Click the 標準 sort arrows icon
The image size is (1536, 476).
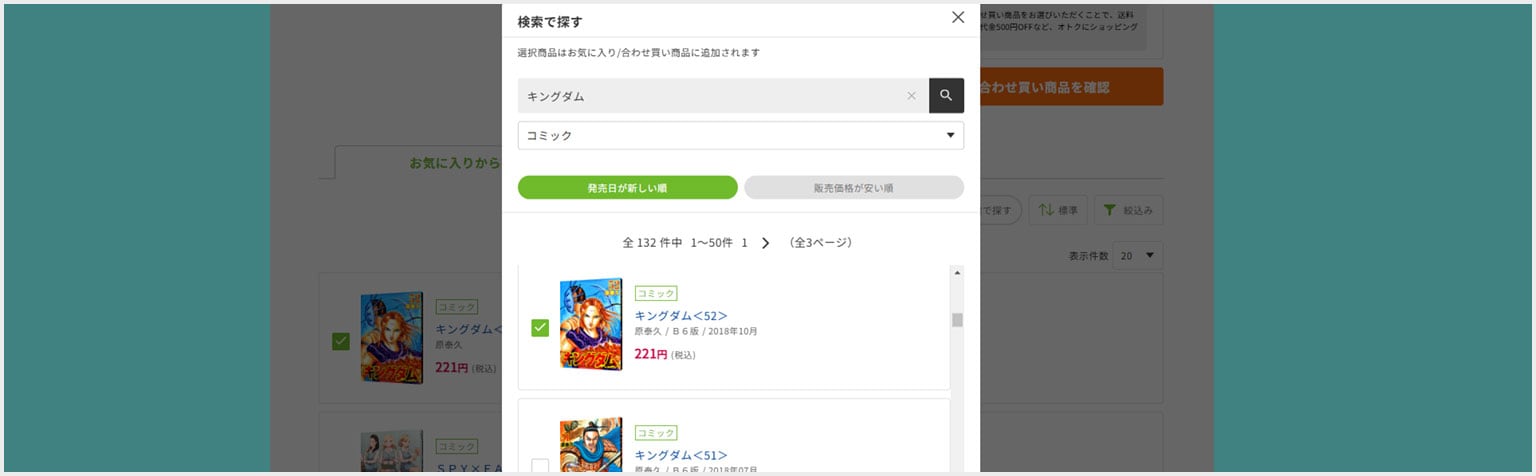1046,210
